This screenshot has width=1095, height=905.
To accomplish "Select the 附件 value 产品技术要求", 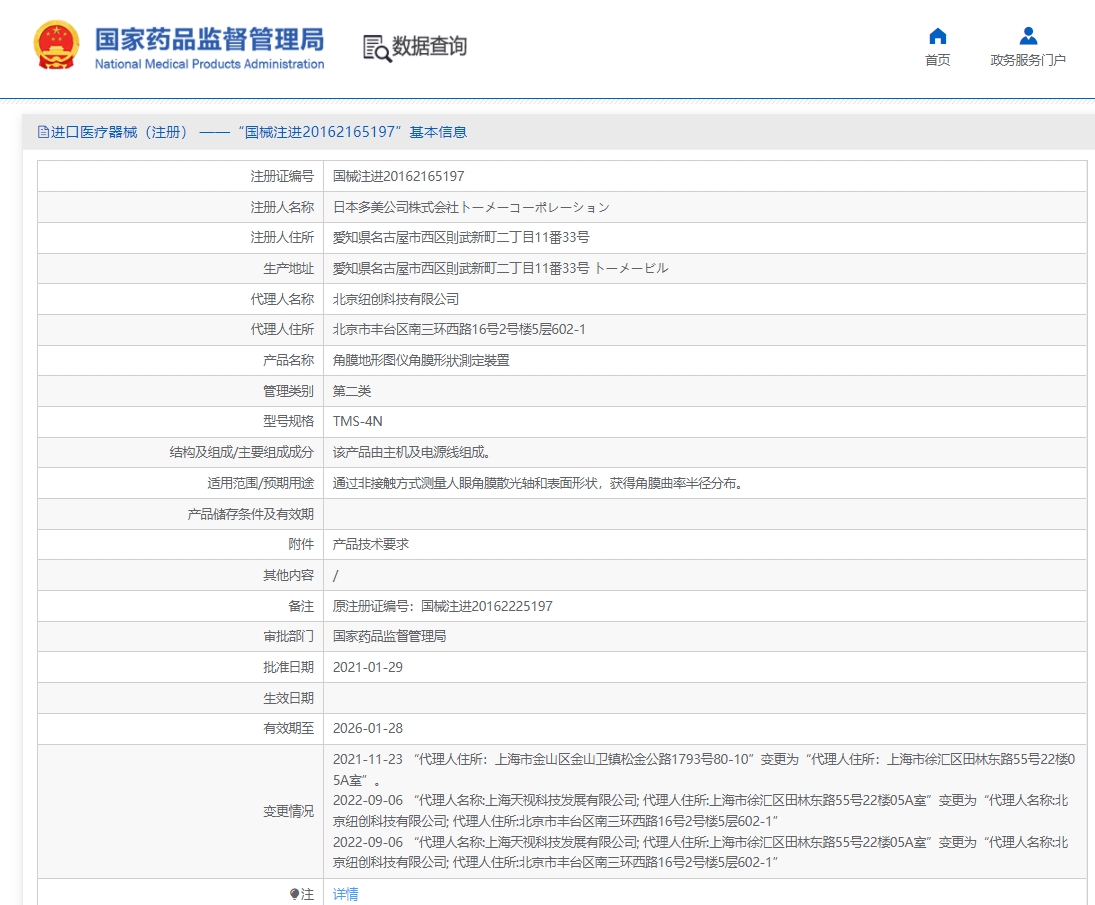I will pyautogui.click(x=371, y=544).
